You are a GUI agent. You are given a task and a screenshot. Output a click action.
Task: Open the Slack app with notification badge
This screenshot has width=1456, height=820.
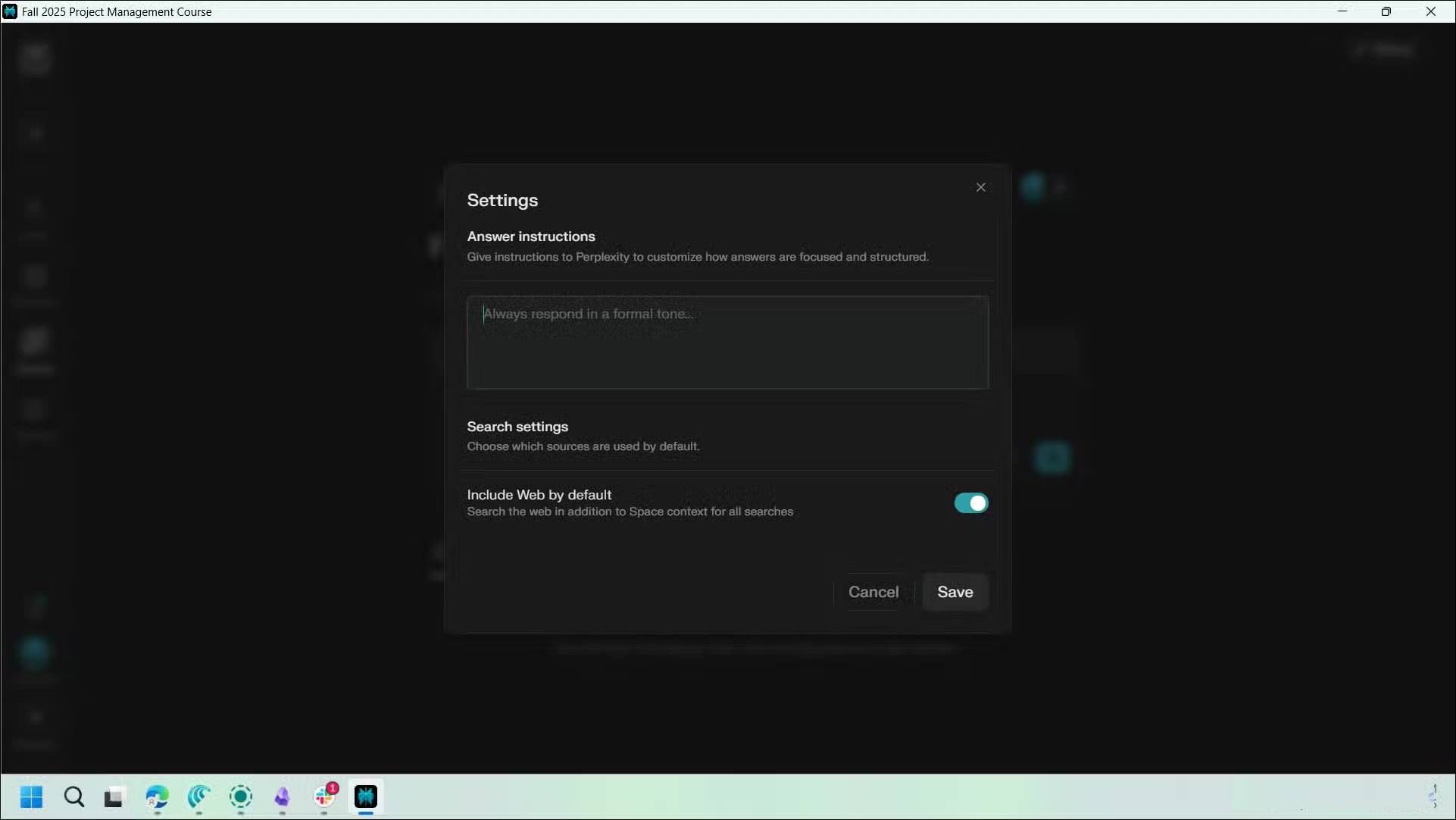coord(325,797)
